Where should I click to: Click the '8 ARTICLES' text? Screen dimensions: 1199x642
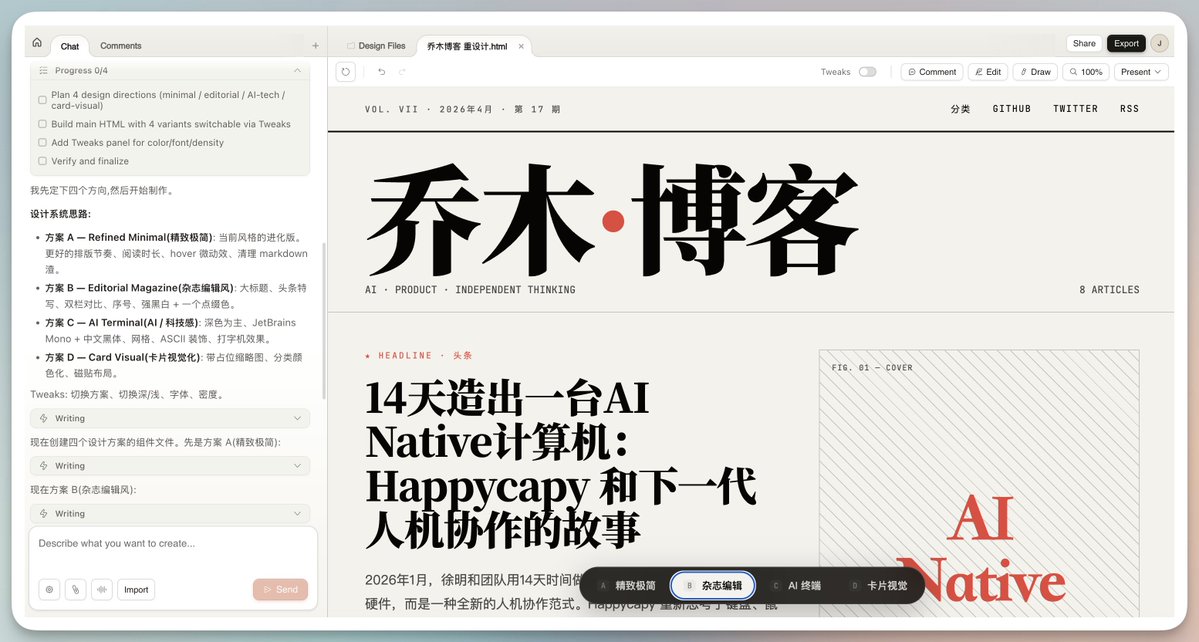[x=1109, y=290]
